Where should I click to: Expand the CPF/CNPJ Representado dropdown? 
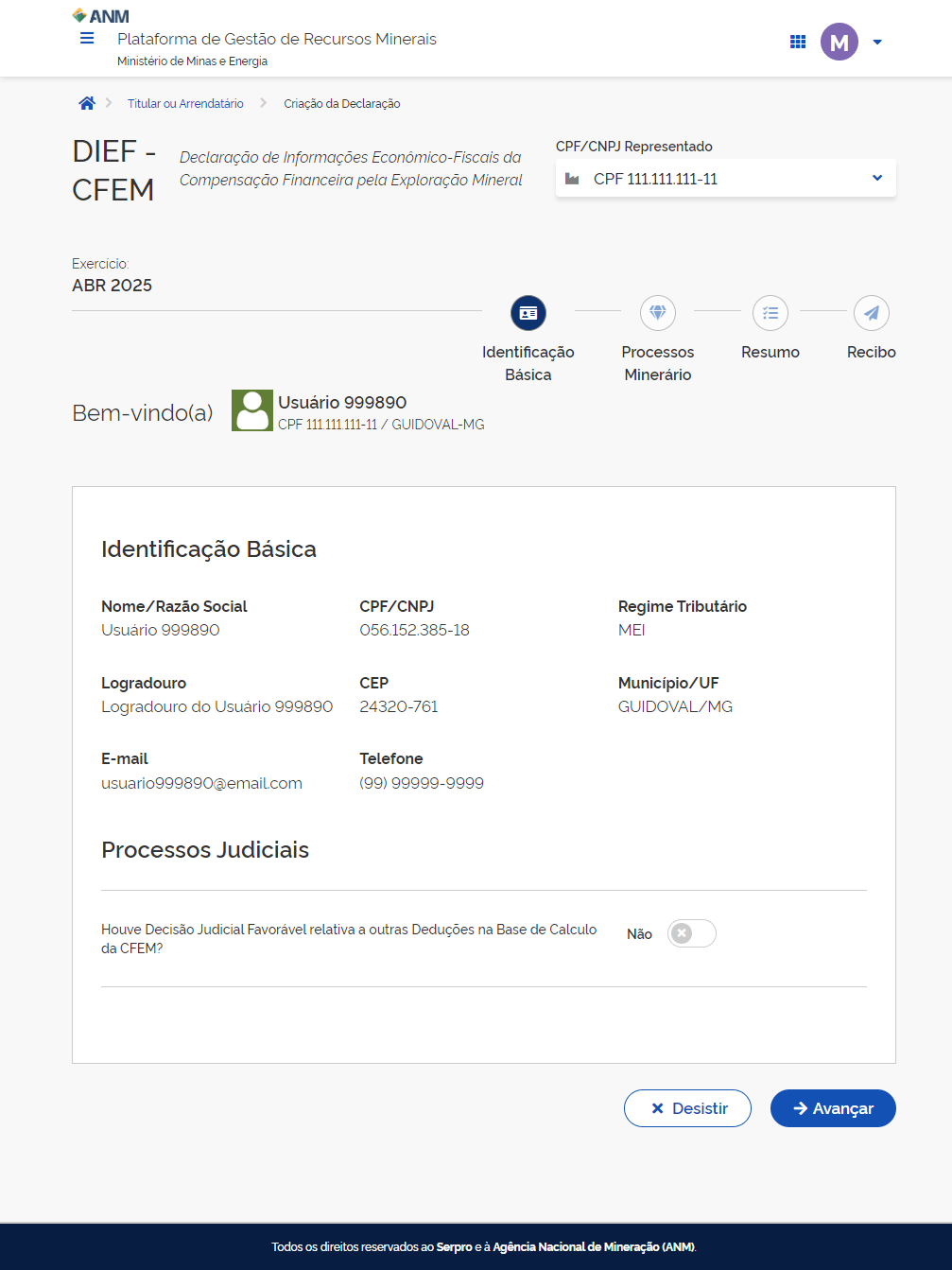[x=725, y=179]
